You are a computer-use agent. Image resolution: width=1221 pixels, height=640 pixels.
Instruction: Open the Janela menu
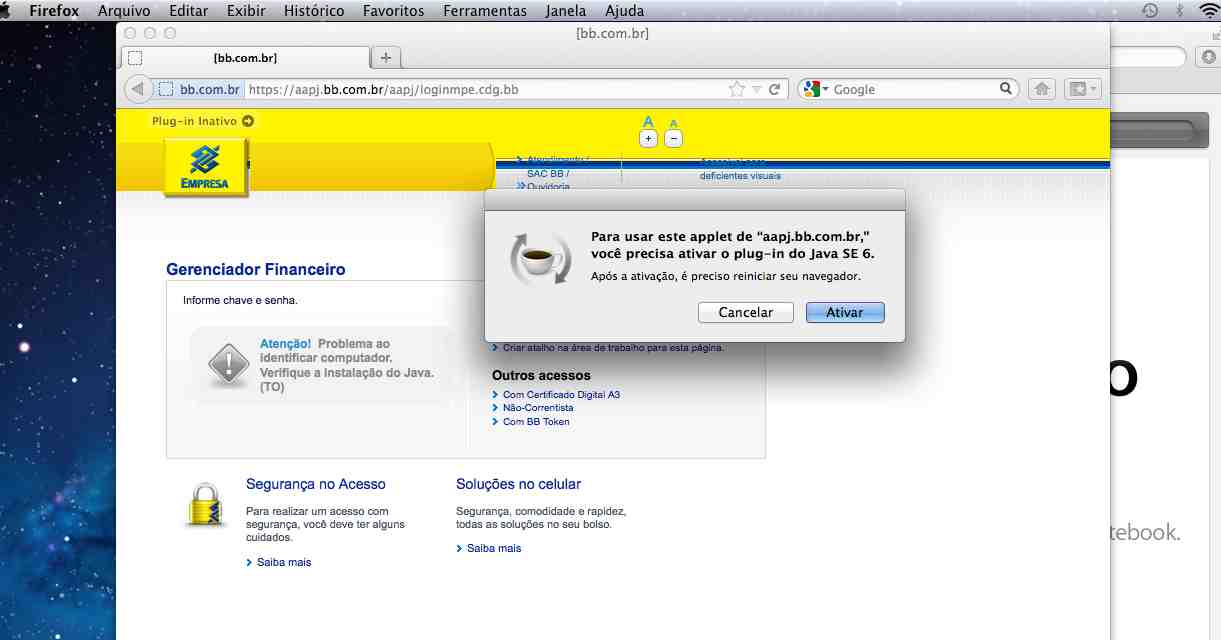(x=566, y=11)
